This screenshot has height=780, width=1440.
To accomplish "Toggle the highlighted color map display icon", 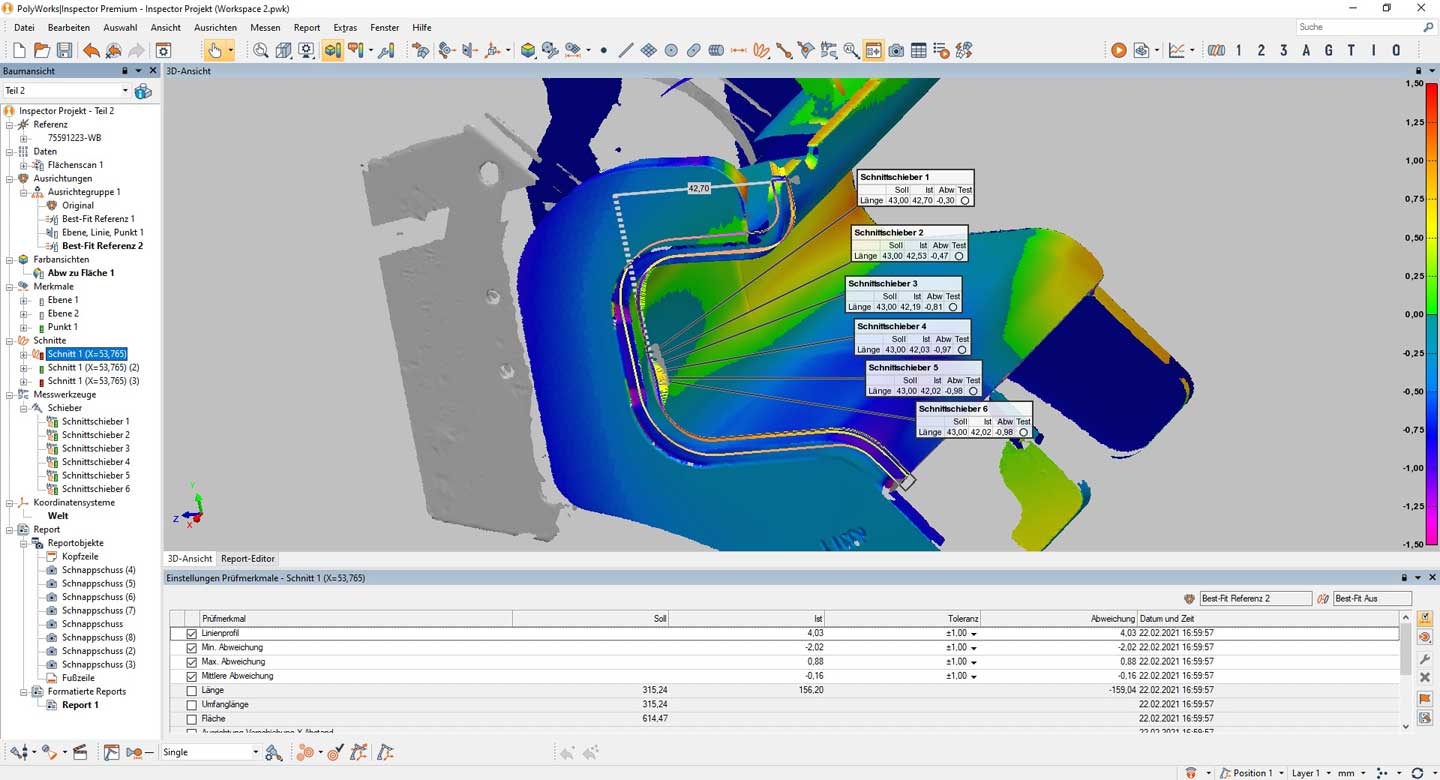I will [x=333, y=50].
